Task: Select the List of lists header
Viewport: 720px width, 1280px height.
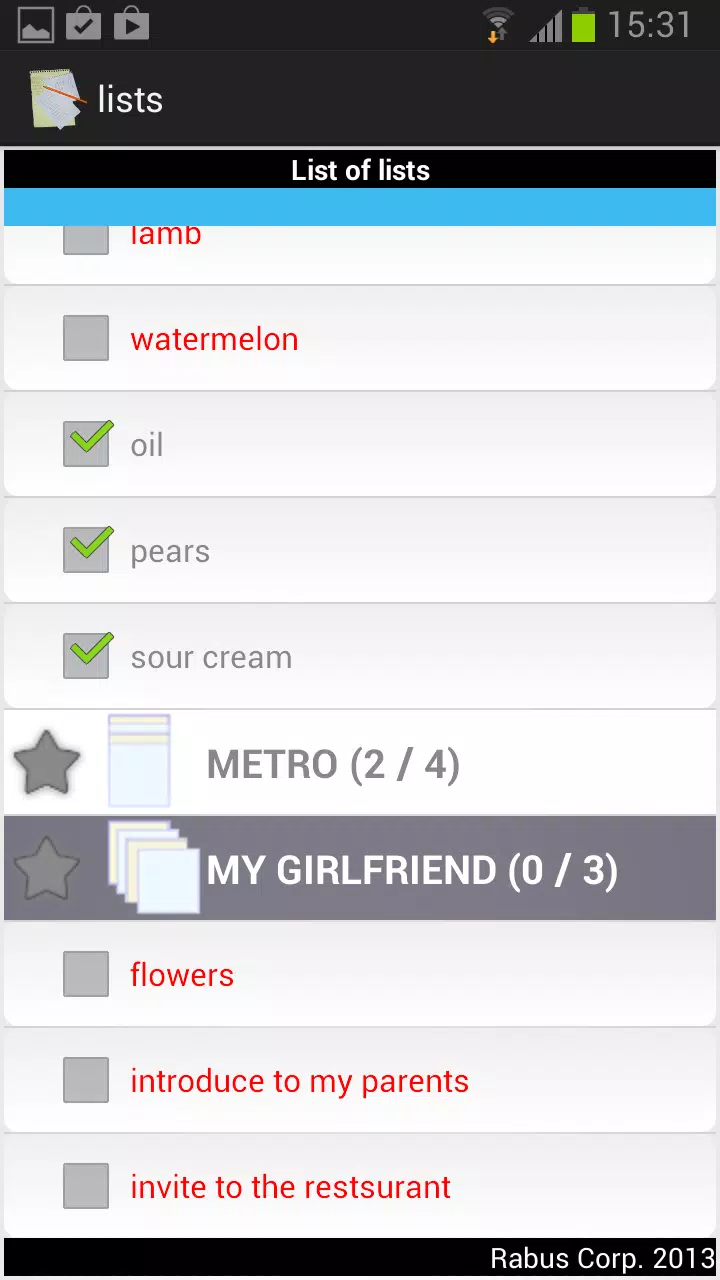Action: (360, 170)
